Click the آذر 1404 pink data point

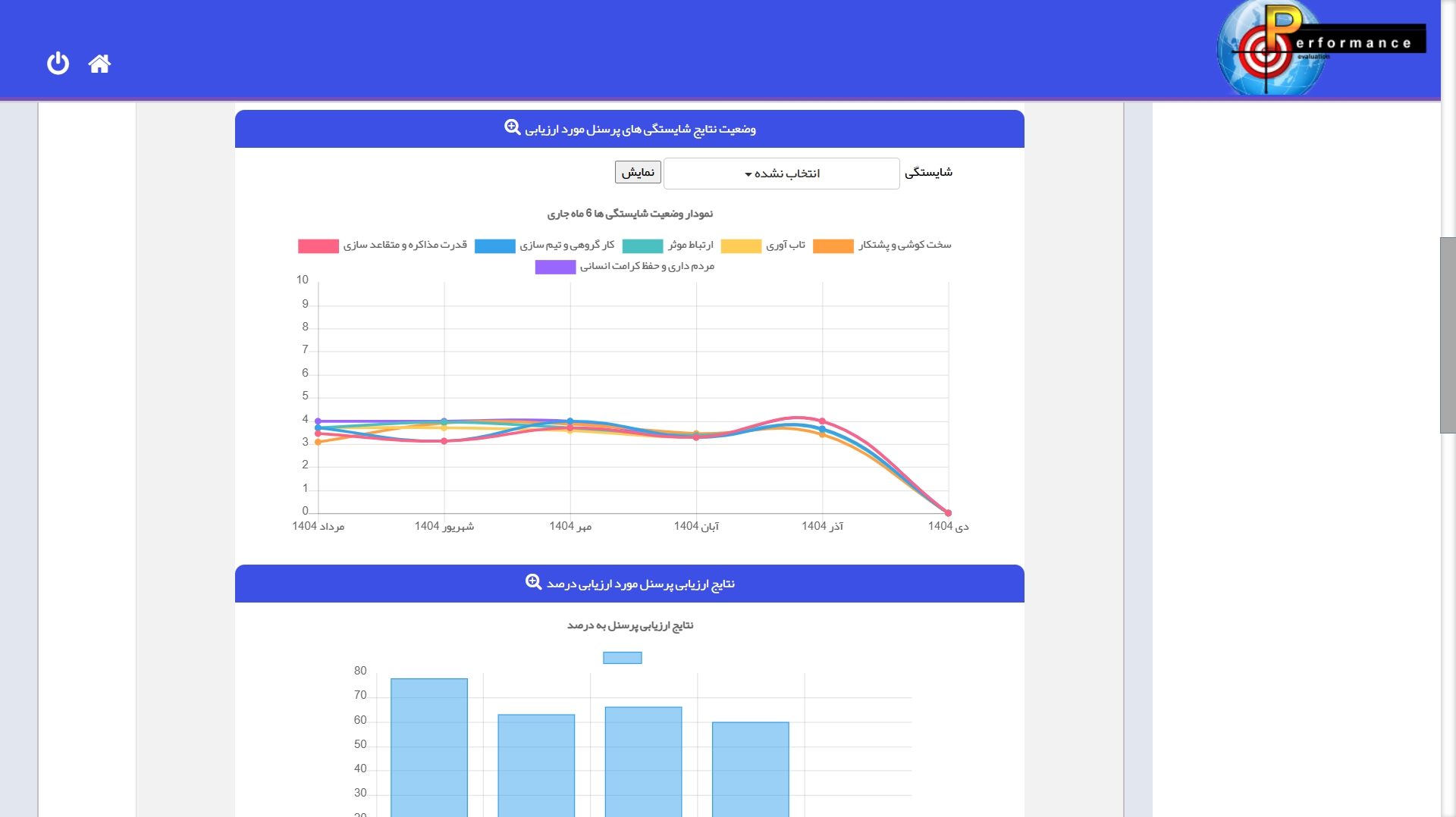pos(822,421)
